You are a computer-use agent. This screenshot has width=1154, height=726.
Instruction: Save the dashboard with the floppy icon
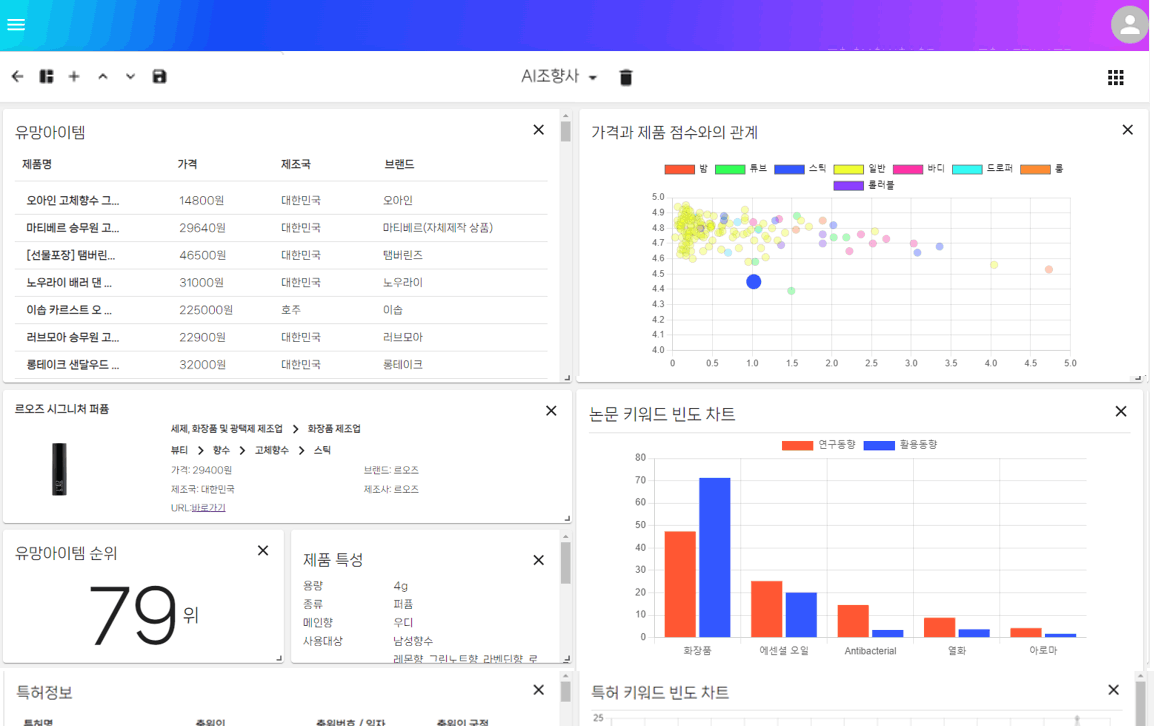tap(159, 77)
